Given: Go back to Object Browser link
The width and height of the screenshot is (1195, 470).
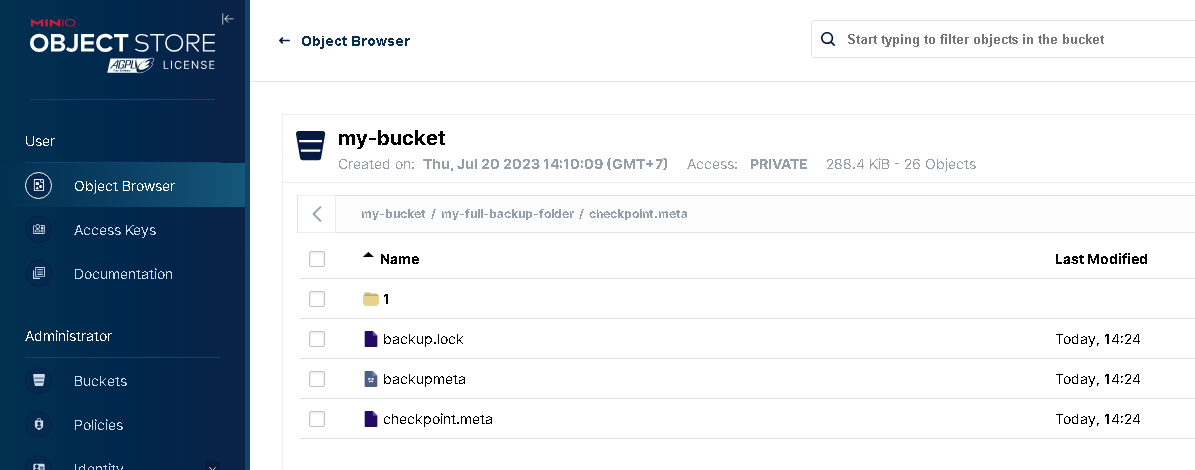Looking at the screenshot, I should point(344,41).
